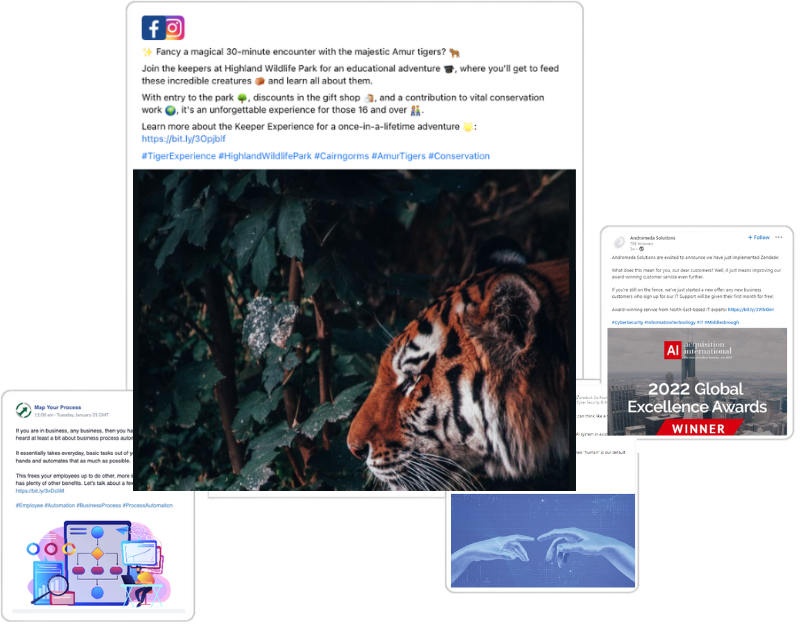
Task: Open the link in Map Your Process post
Action: [x=40, y=491]
